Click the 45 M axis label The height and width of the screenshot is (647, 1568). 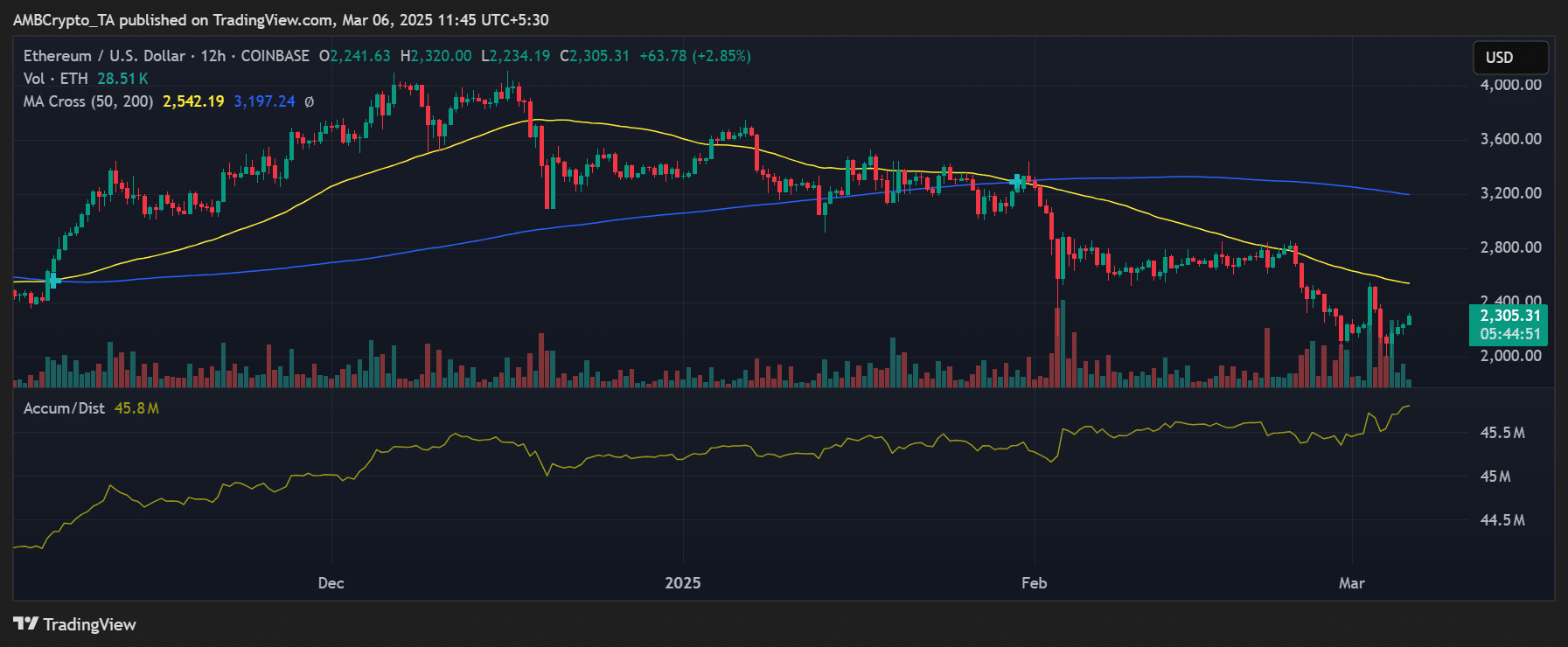(1495, 477)
